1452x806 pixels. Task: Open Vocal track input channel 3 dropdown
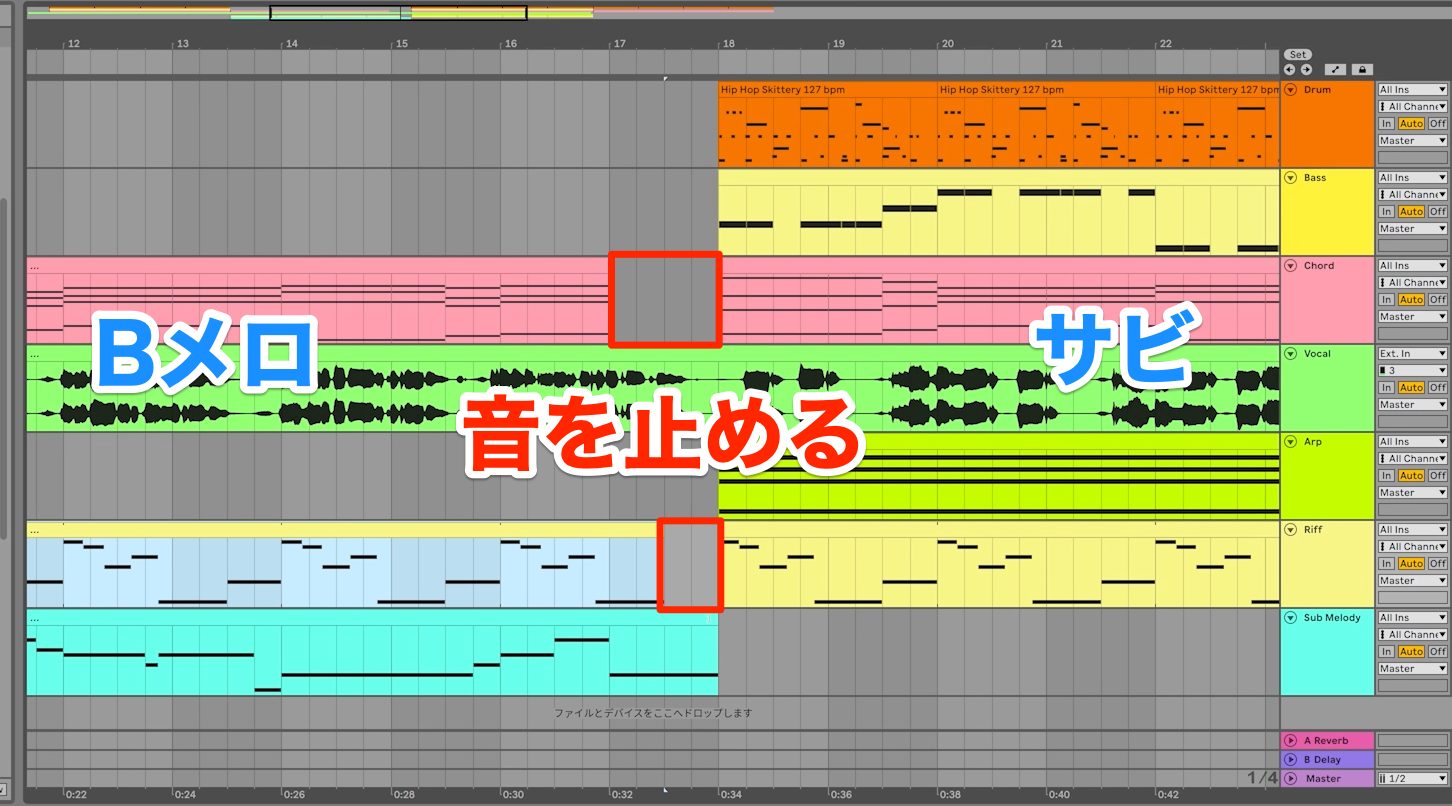1413,371
